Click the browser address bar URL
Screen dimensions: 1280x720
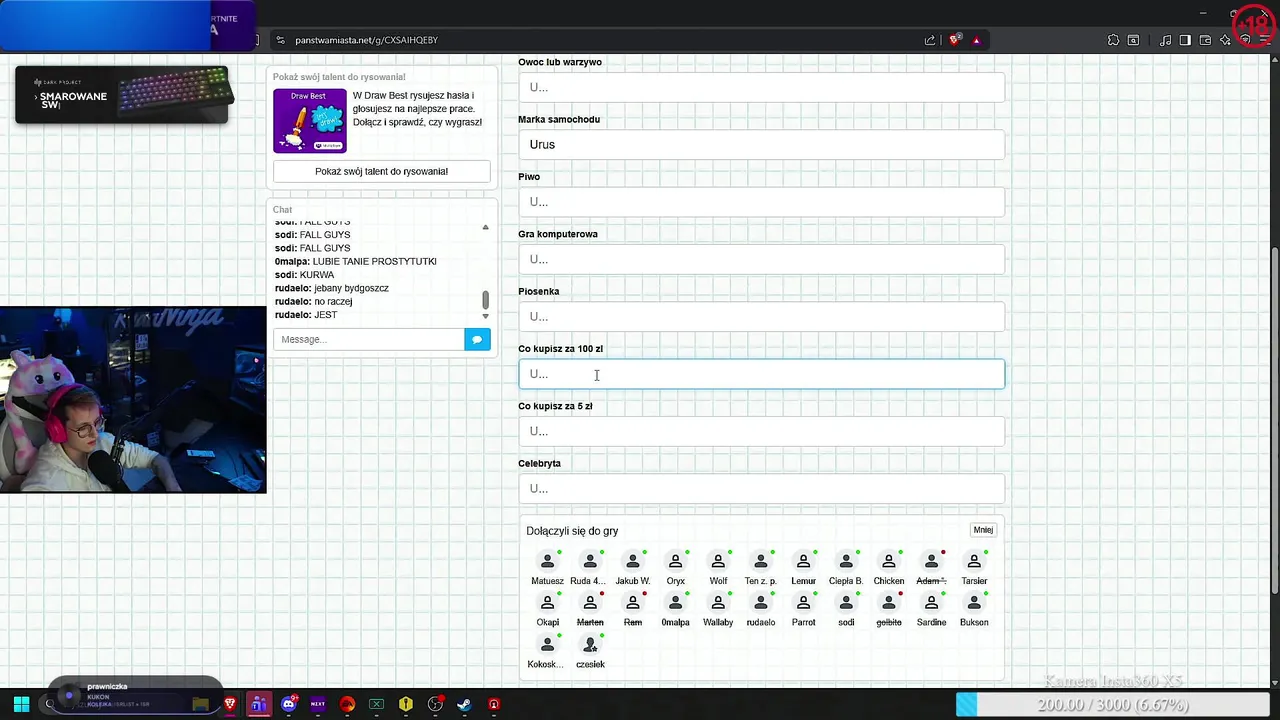pyautogui.click(x=366, y=40)
